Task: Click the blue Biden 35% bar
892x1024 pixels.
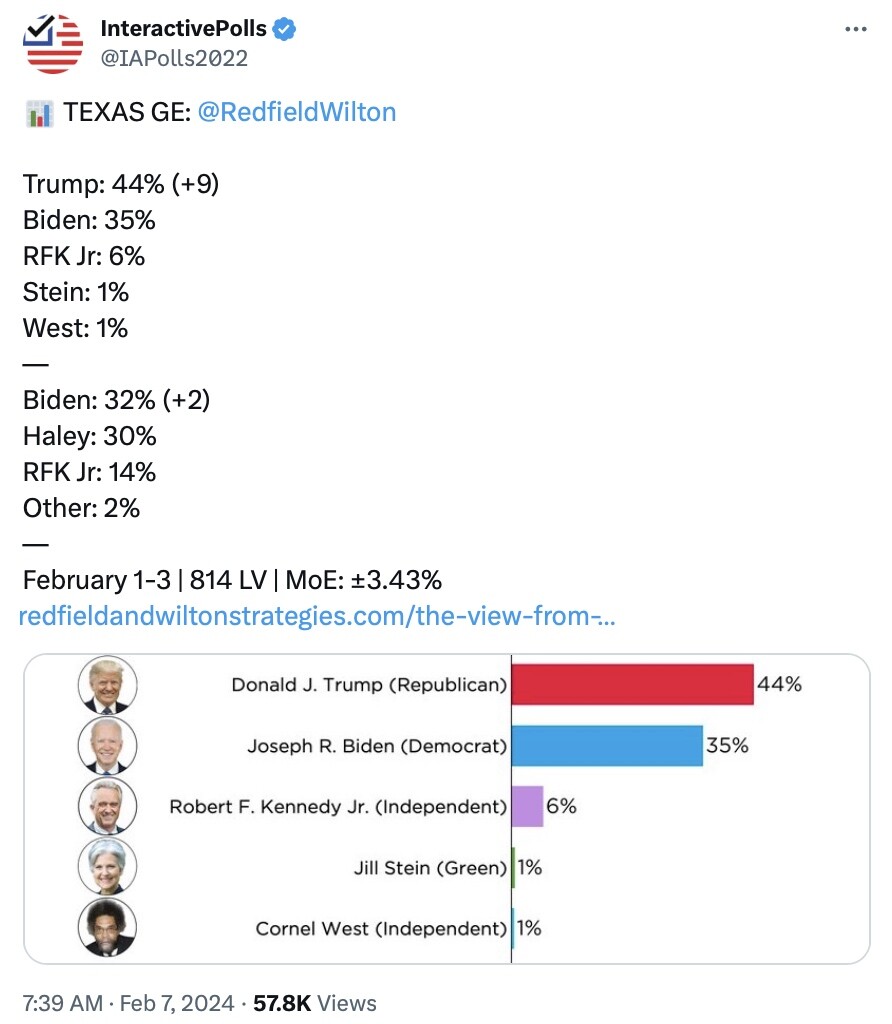Action: [x=607, y=746]
